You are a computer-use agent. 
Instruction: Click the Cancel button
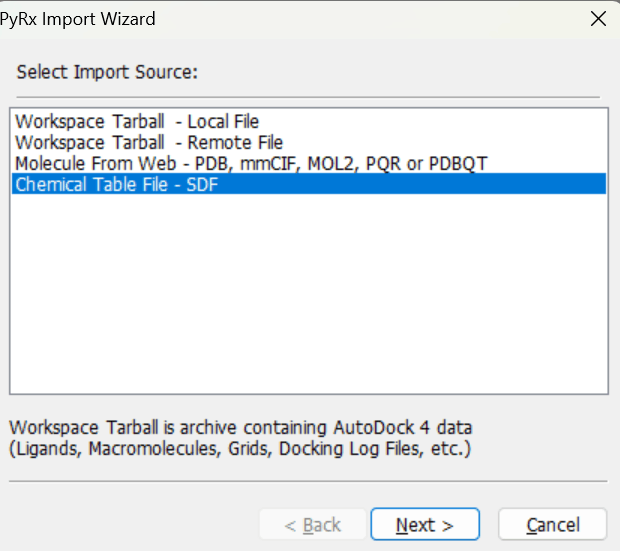click(552, 524)
